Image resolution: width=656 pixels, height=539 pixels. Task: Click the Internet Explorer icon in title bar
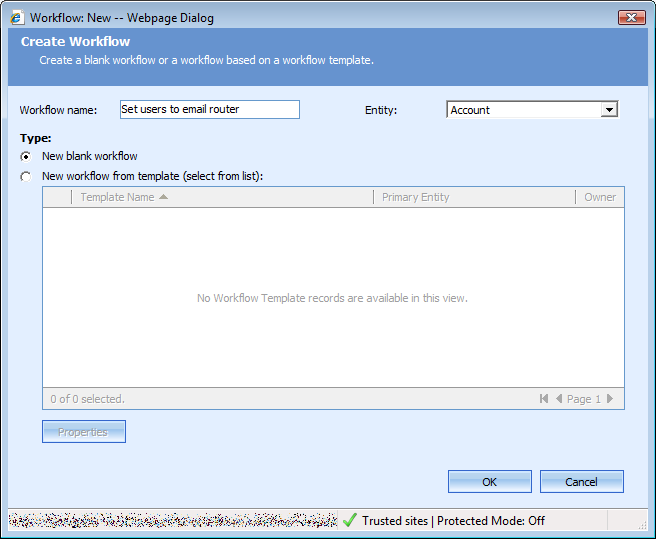pos(16,17)
